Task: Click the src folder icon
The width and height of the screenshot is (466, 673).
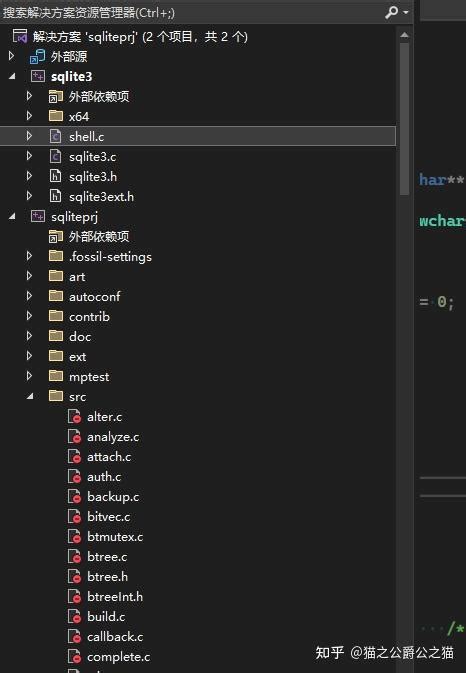Action: (56, 396)
